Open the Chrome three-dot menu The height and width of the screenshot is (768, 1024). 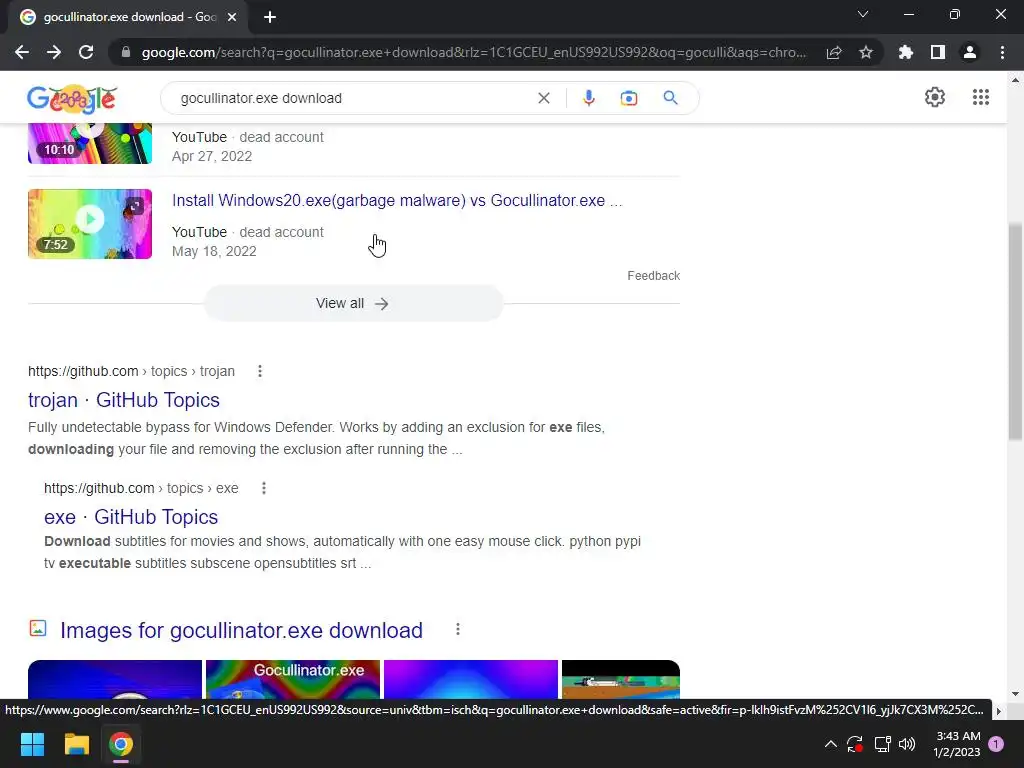(1002, 52)
